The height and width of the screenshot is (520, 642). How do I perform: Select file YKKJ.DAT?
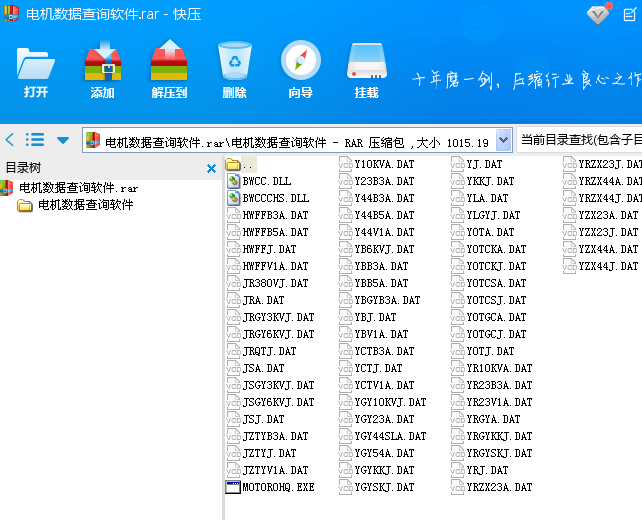coord(482,181)
